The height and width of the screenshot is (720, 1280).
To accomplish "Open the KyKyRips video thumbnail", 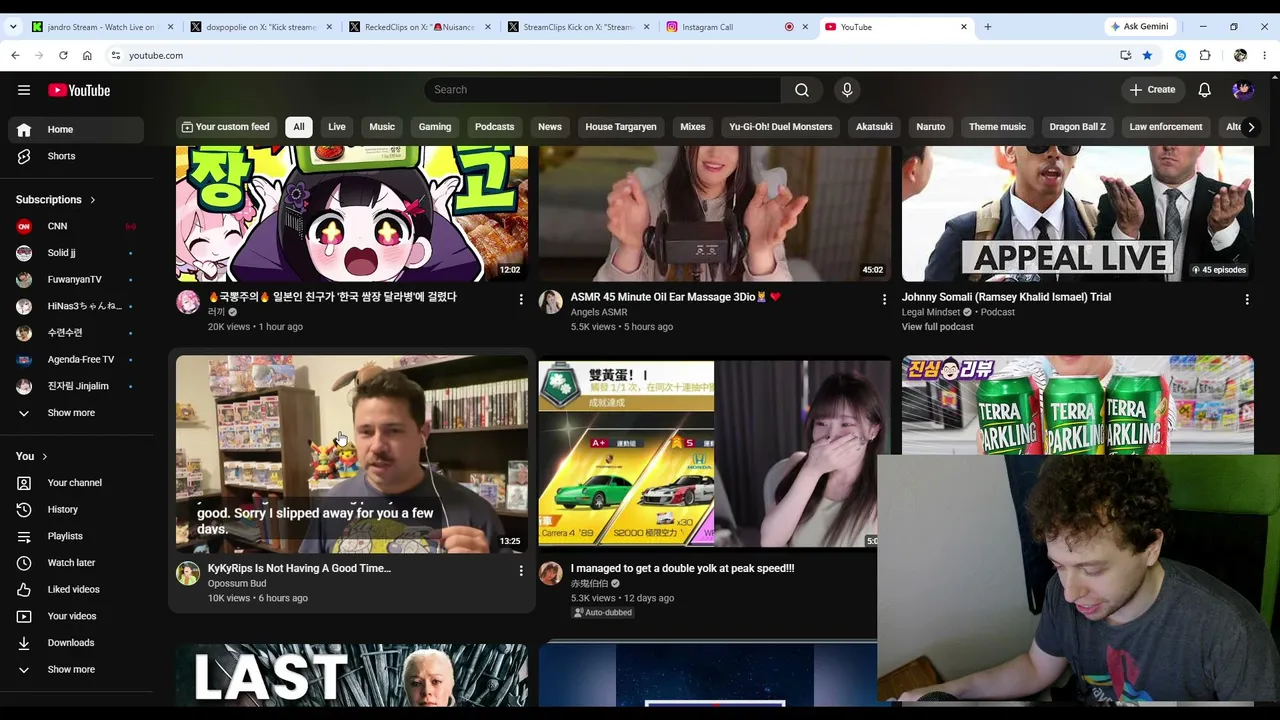I will coord(352,454).
